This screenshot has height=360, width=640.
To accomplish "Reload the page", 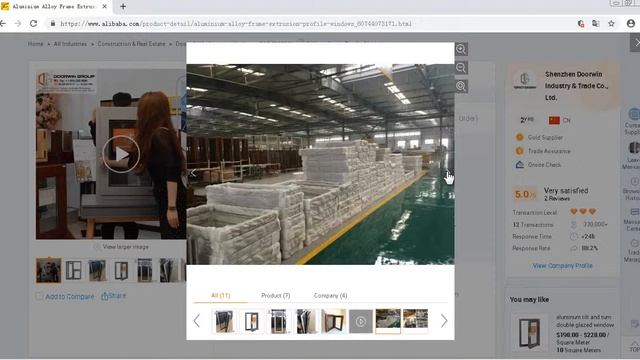I will point(33,24).
